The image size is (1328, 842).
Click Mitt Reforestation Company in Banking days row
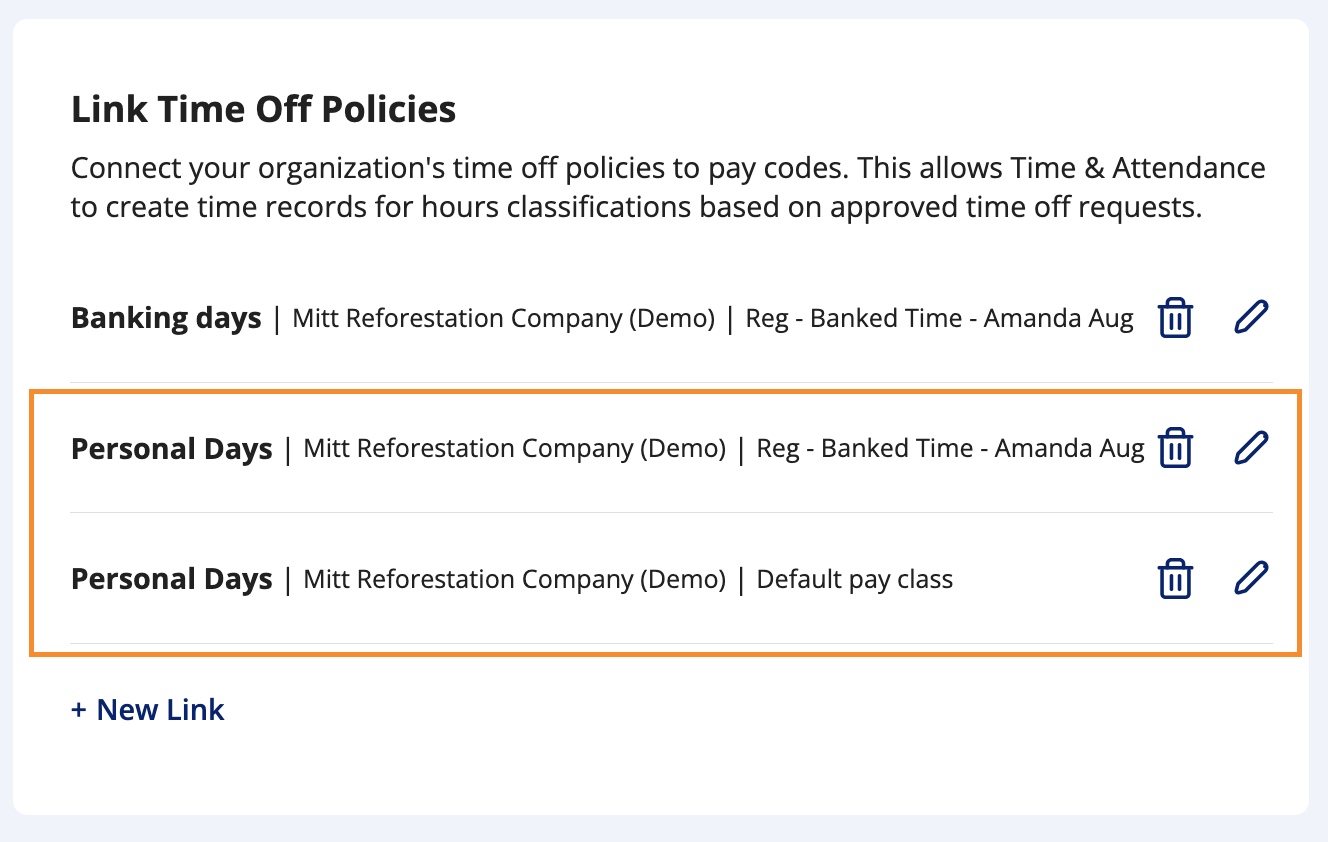(x=504, y=319)
